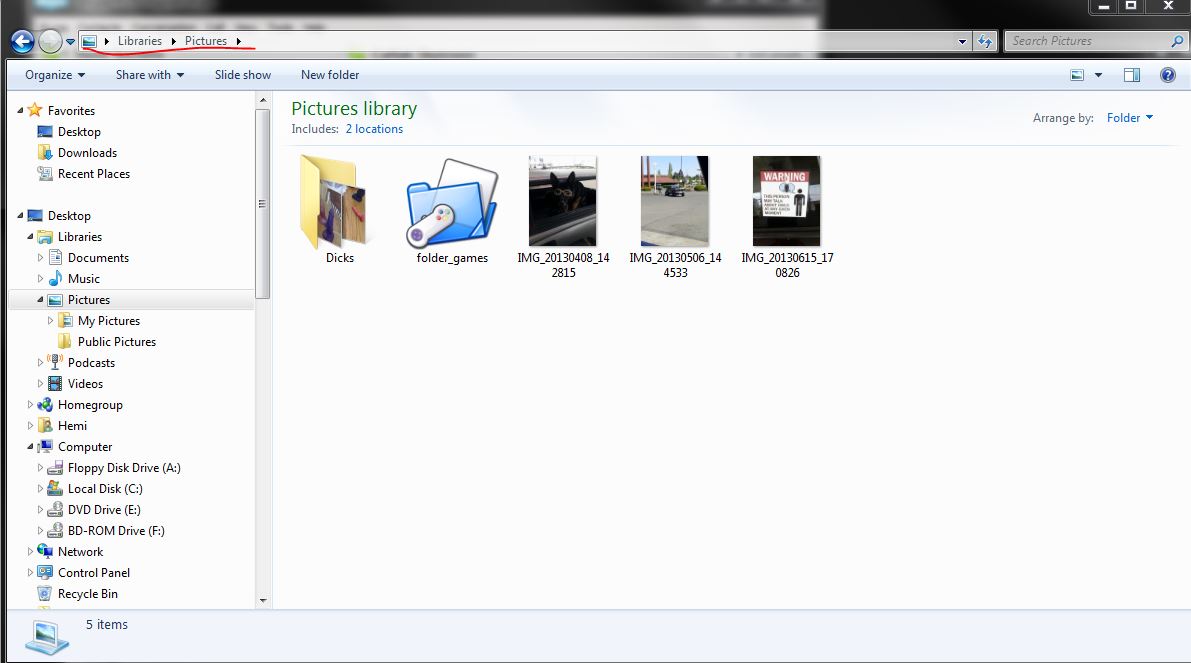Select the Dicks folder thumbnail
The width and height of the screenshot is (1191, 663).
coord(335,203)
